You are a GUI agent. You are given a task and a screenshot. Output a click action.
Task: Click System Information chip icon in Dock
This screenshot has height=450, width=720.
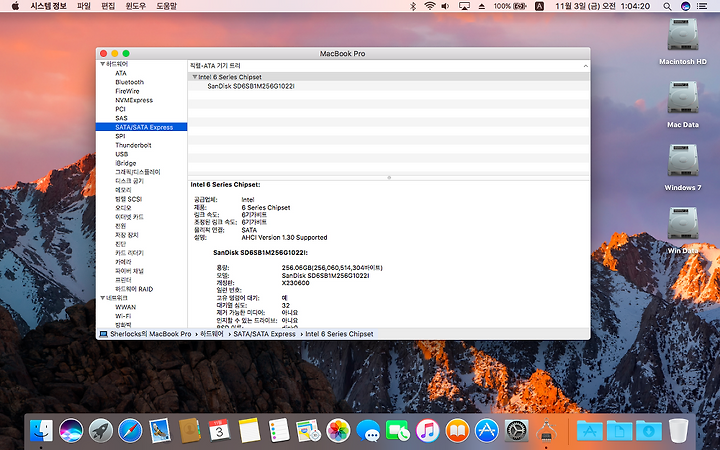546,431
